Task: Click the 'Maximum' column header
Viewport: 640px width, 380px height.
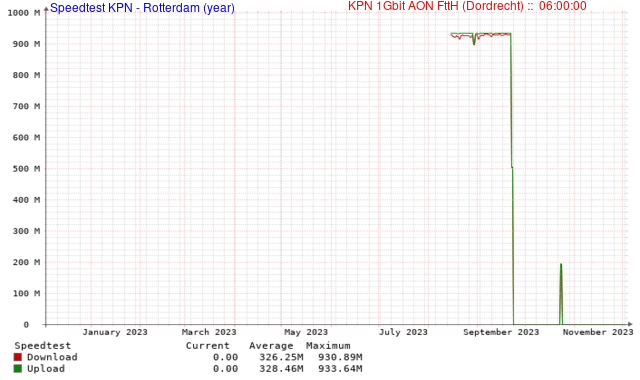Action: (x=328, y=346)
